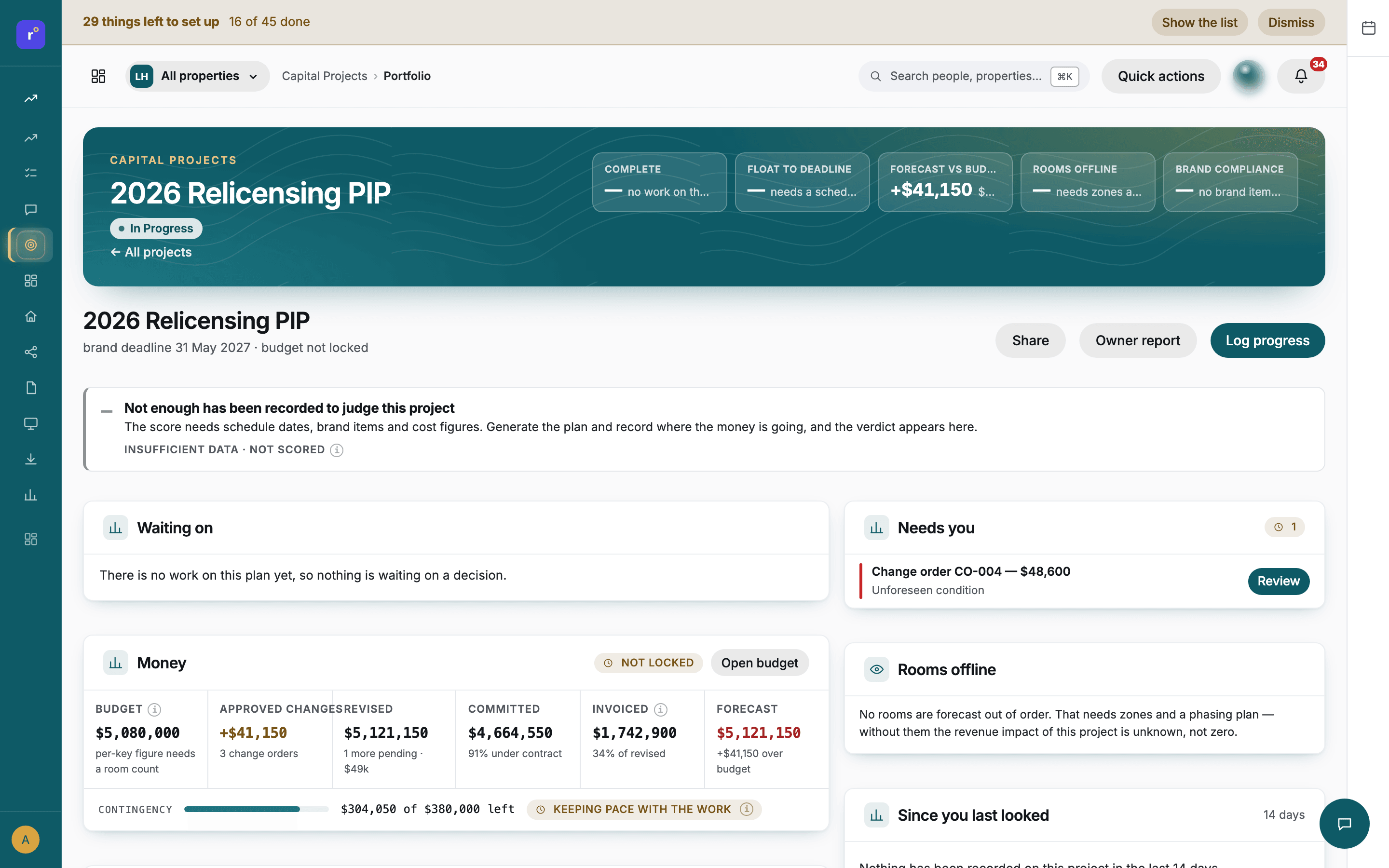Open the document sidebar icon
Image resolution: width=1389 pixels, height=868 pixels.
30,388
